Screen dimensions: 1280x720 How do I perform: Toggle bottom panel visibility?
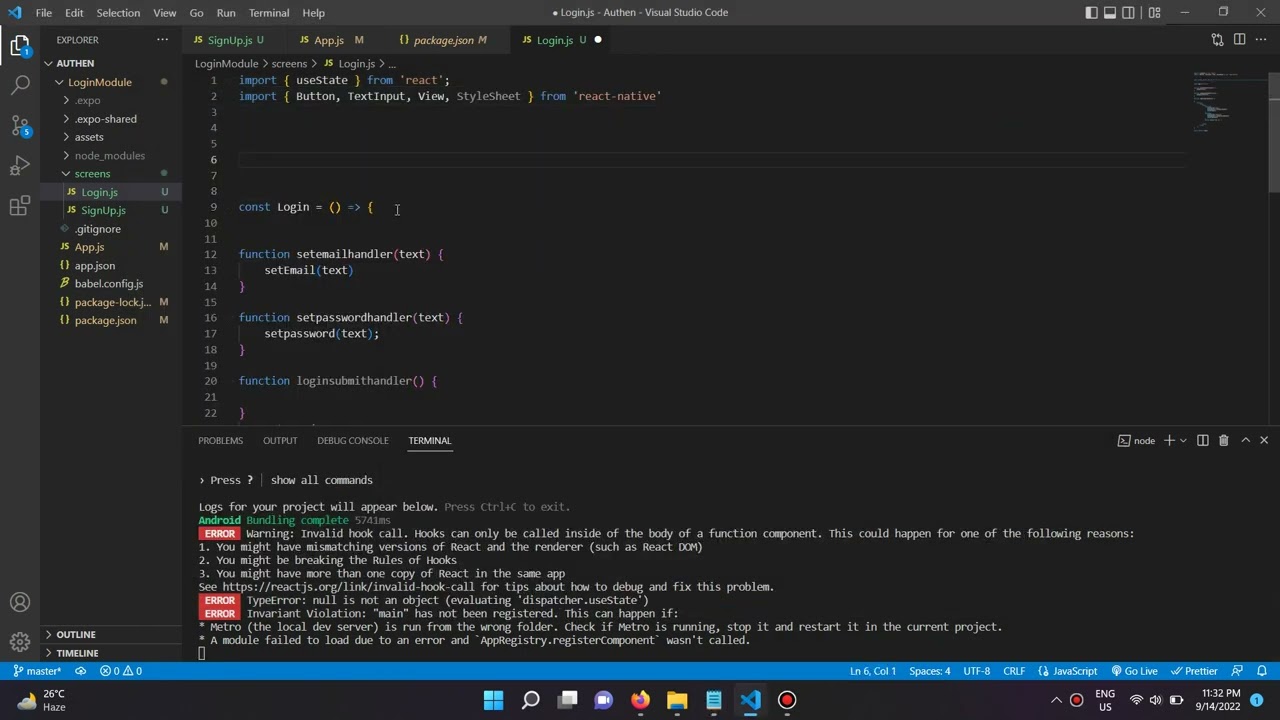[1110, 13]
